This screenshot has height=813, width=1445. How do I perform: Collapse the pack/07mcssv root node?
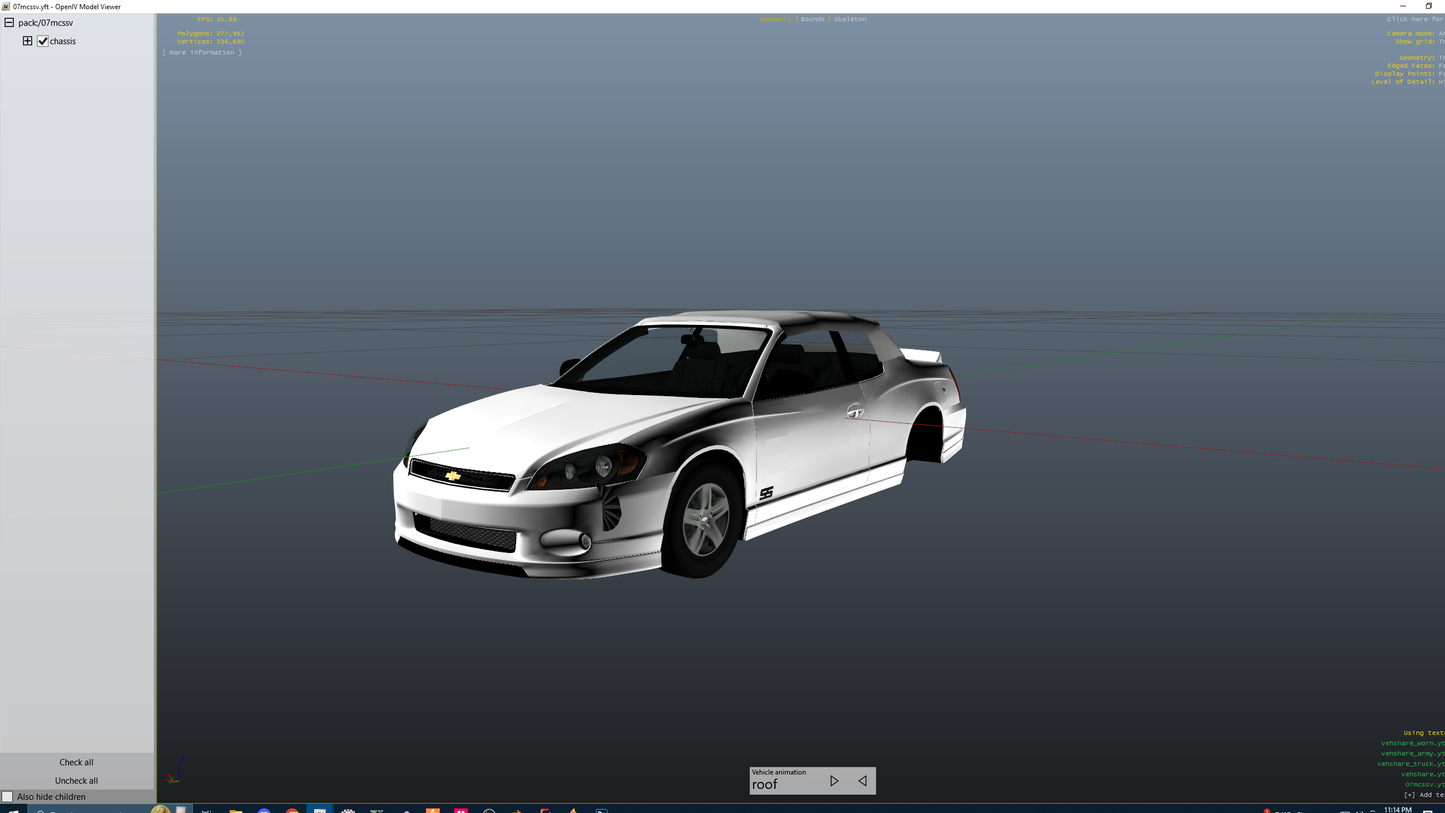[x=9, y=22]
